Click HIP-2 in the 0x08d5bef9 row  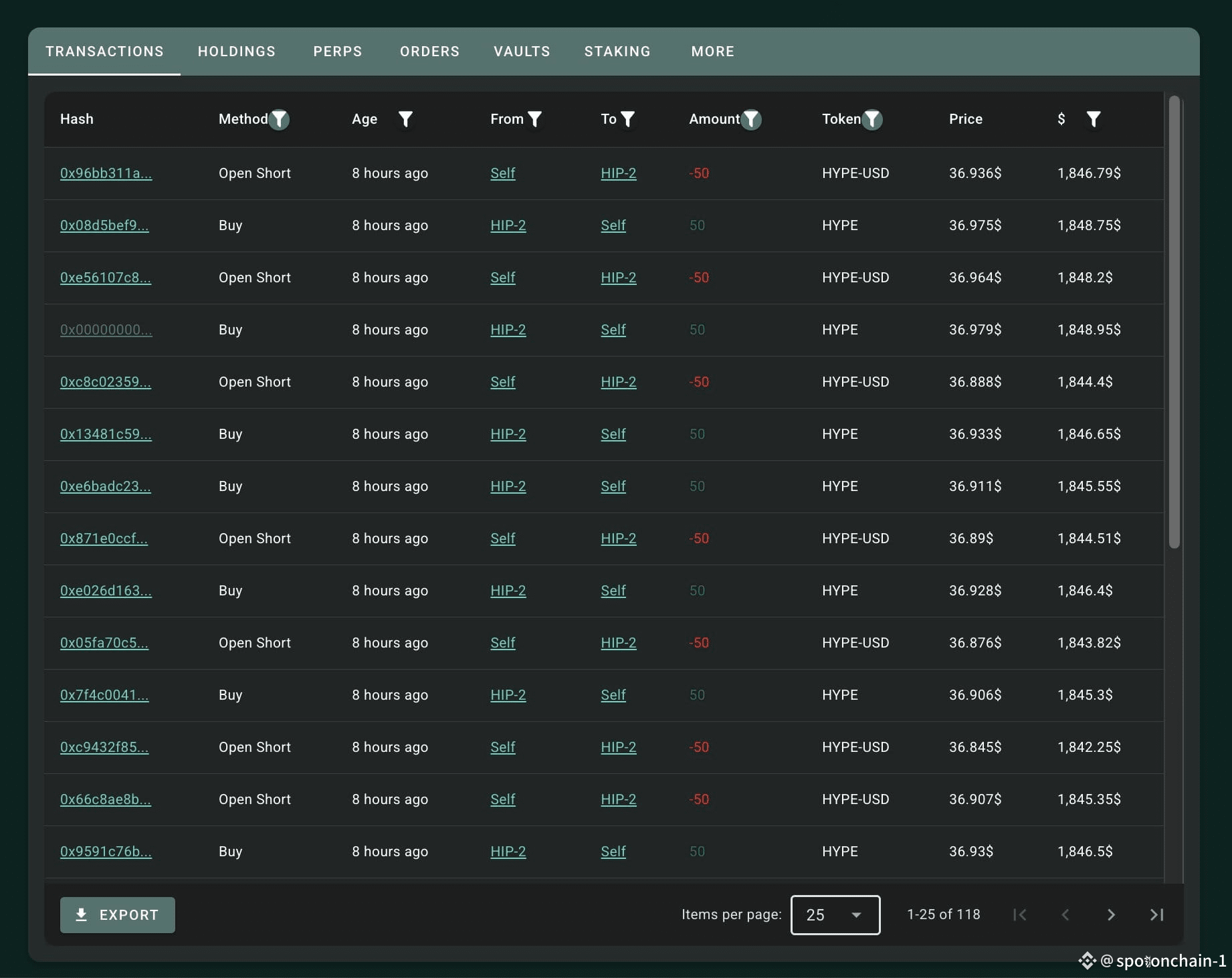point(508,225)
